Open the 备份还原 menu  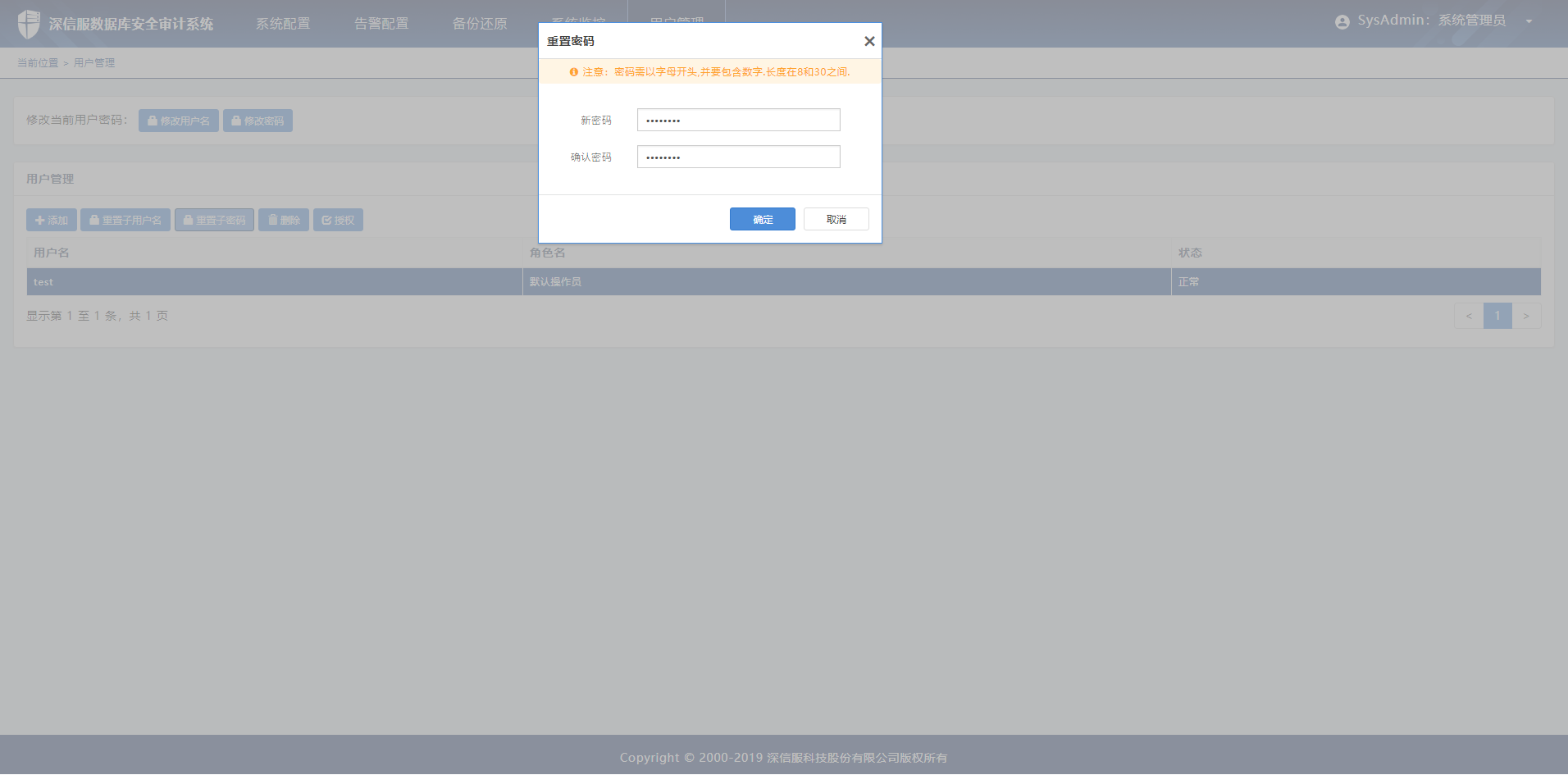480,24
